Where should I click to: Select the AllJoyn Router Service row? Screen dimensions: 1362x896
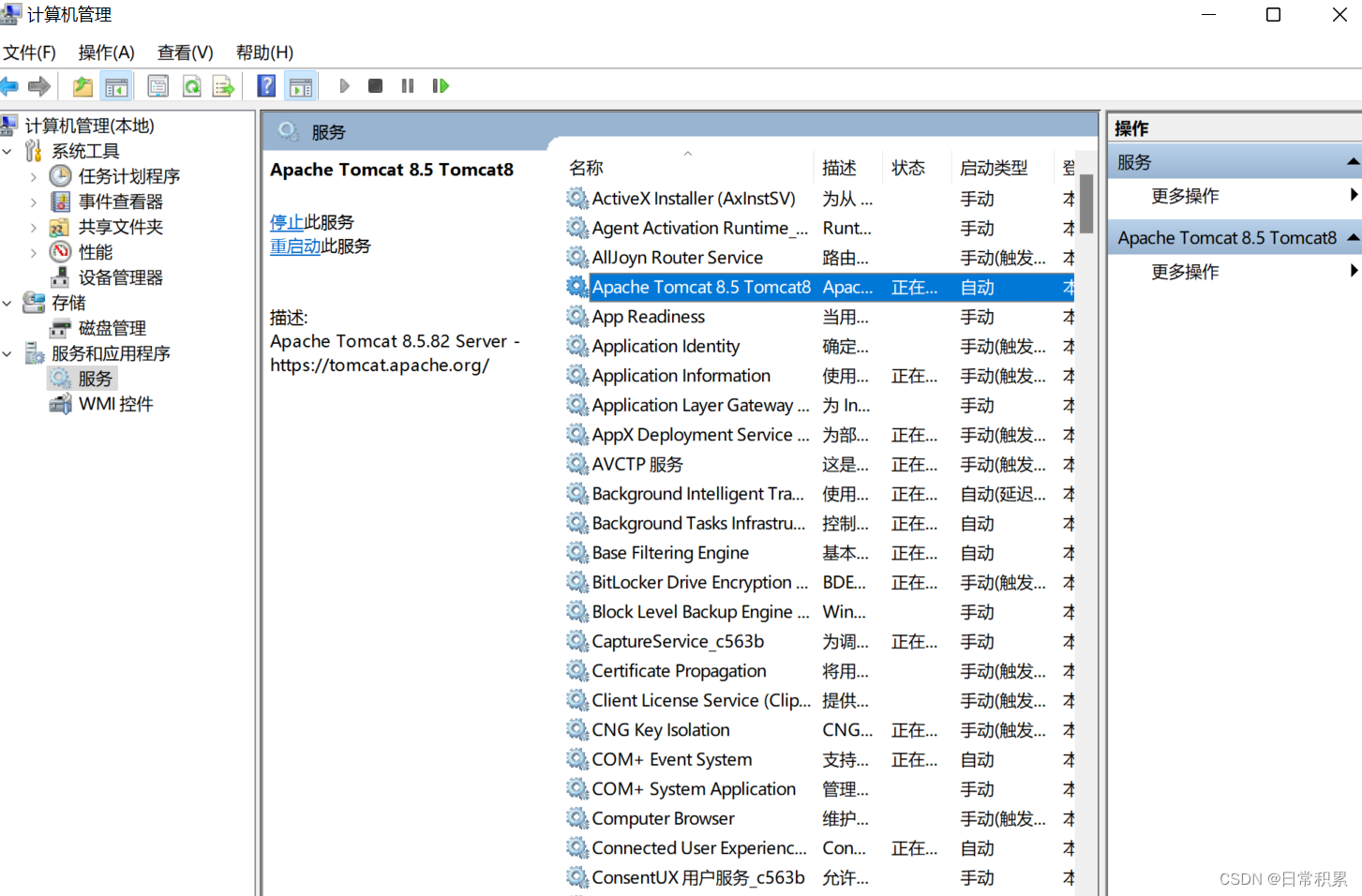820,258
